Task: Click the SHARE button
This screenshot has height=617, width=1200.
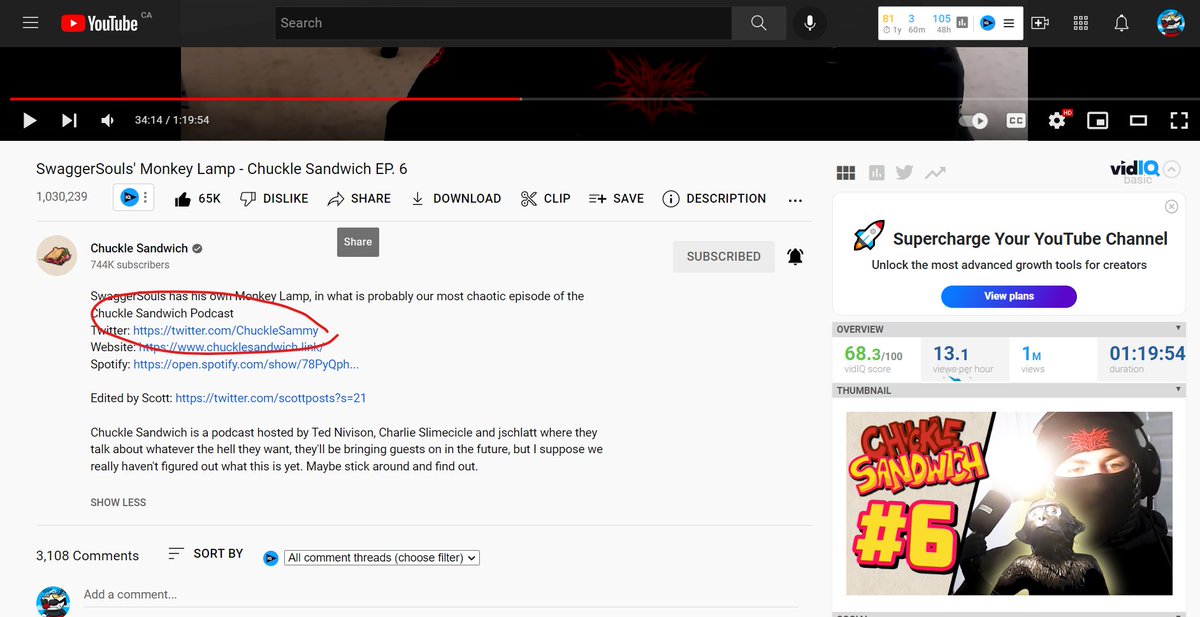Action: pos(359,199)
